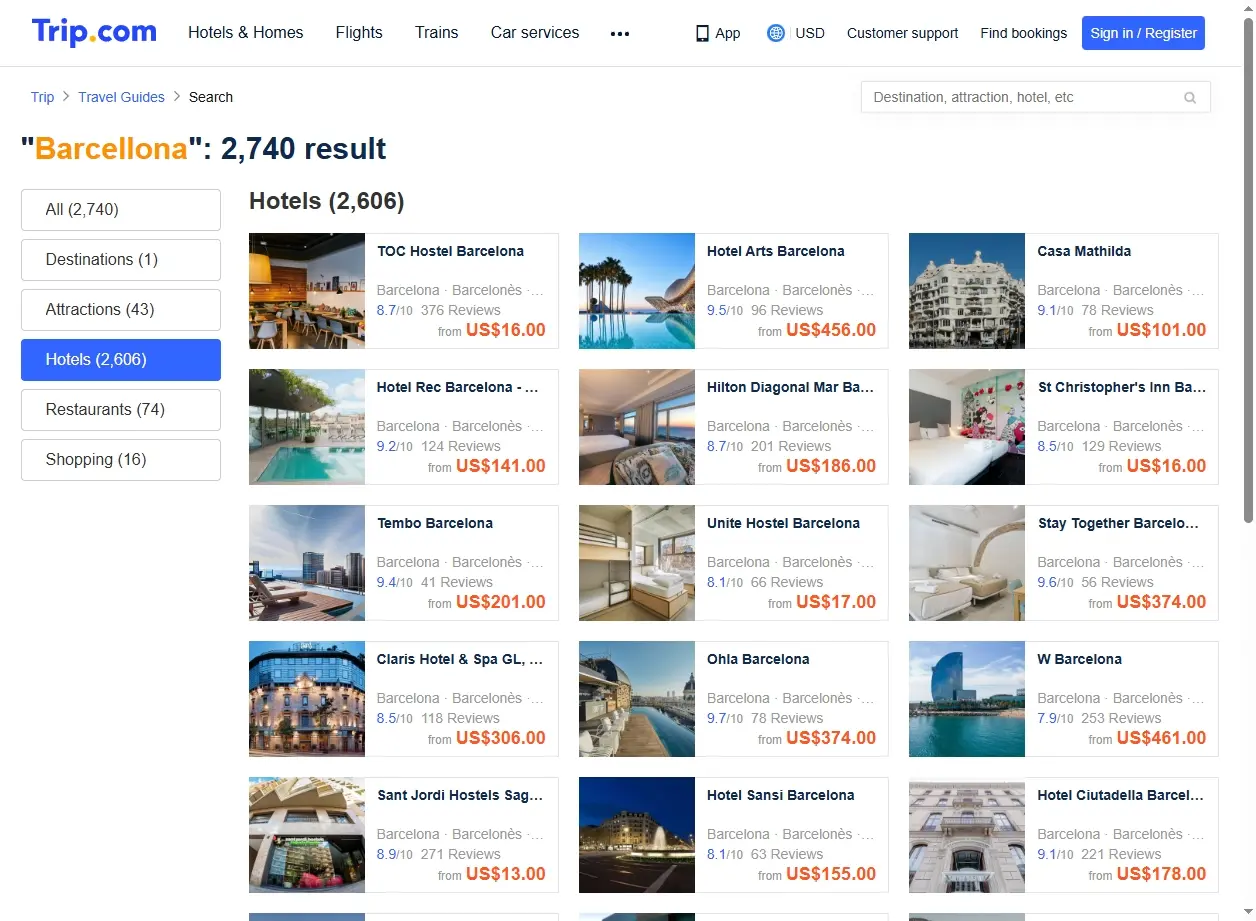Open Hotel Rec Barcelona photo
The width and height of the screenshot is (1256, 921).
click(x=307, y=427)
